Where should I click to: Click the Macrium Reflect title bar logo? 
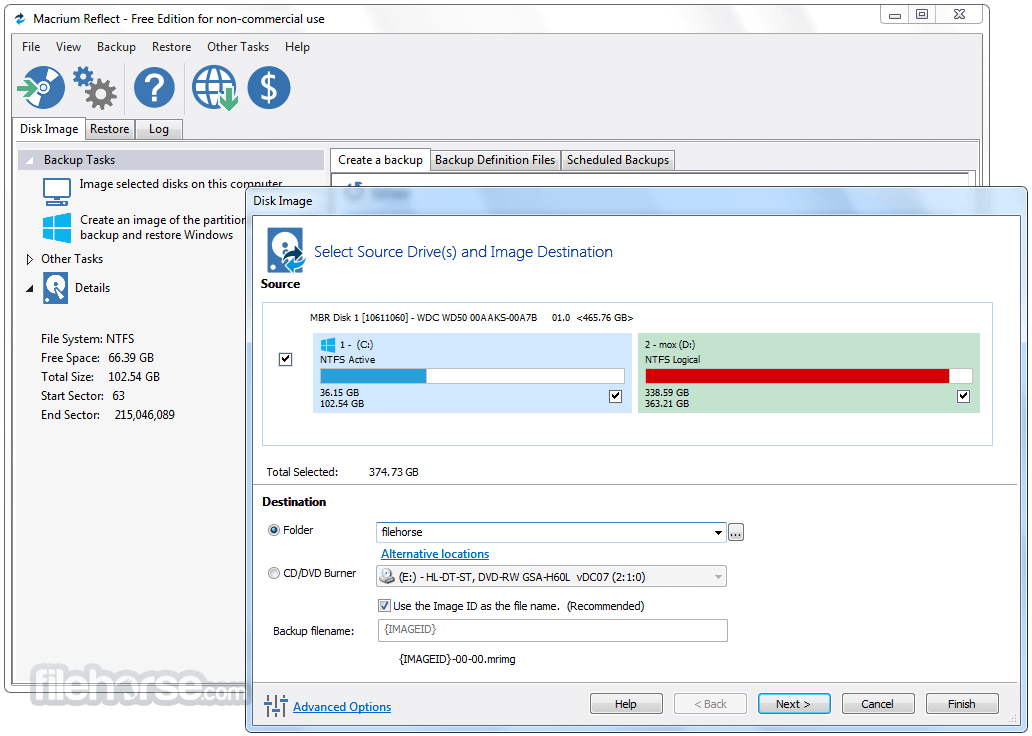(20, 18)
